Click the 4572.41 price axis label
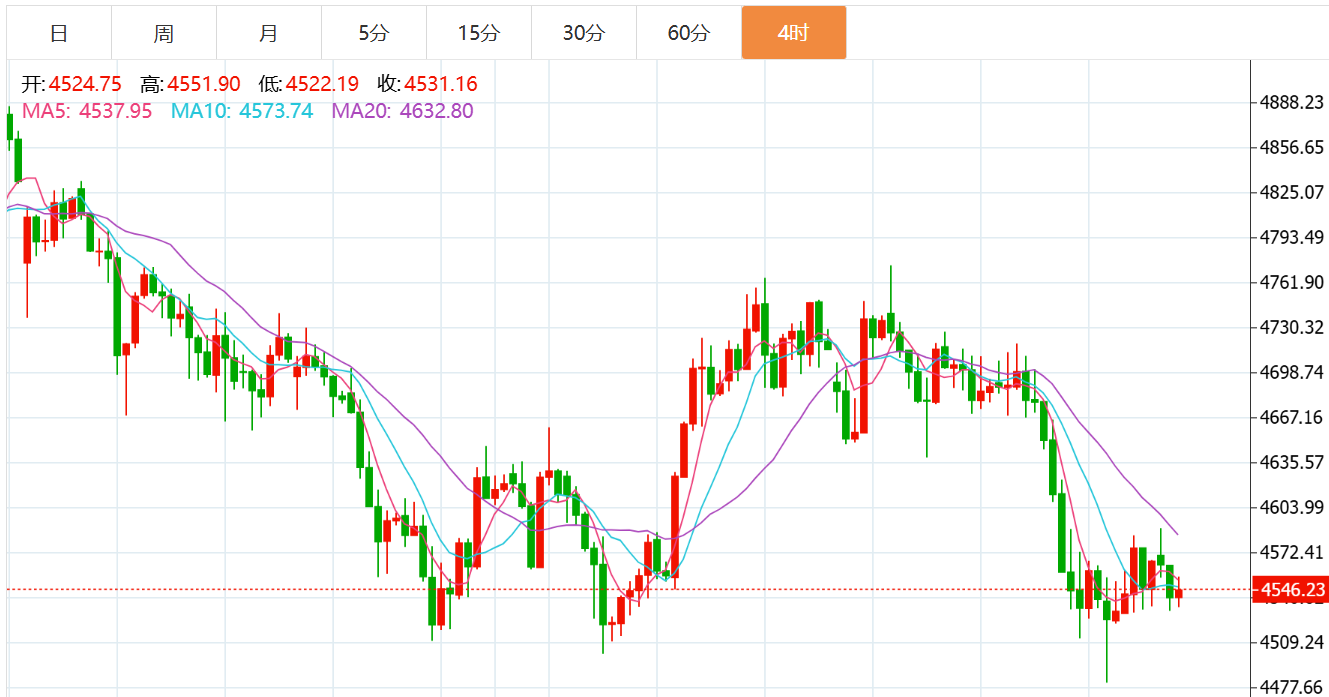The height and width of the screenshot is (697, 1329). coord(1292,553)
